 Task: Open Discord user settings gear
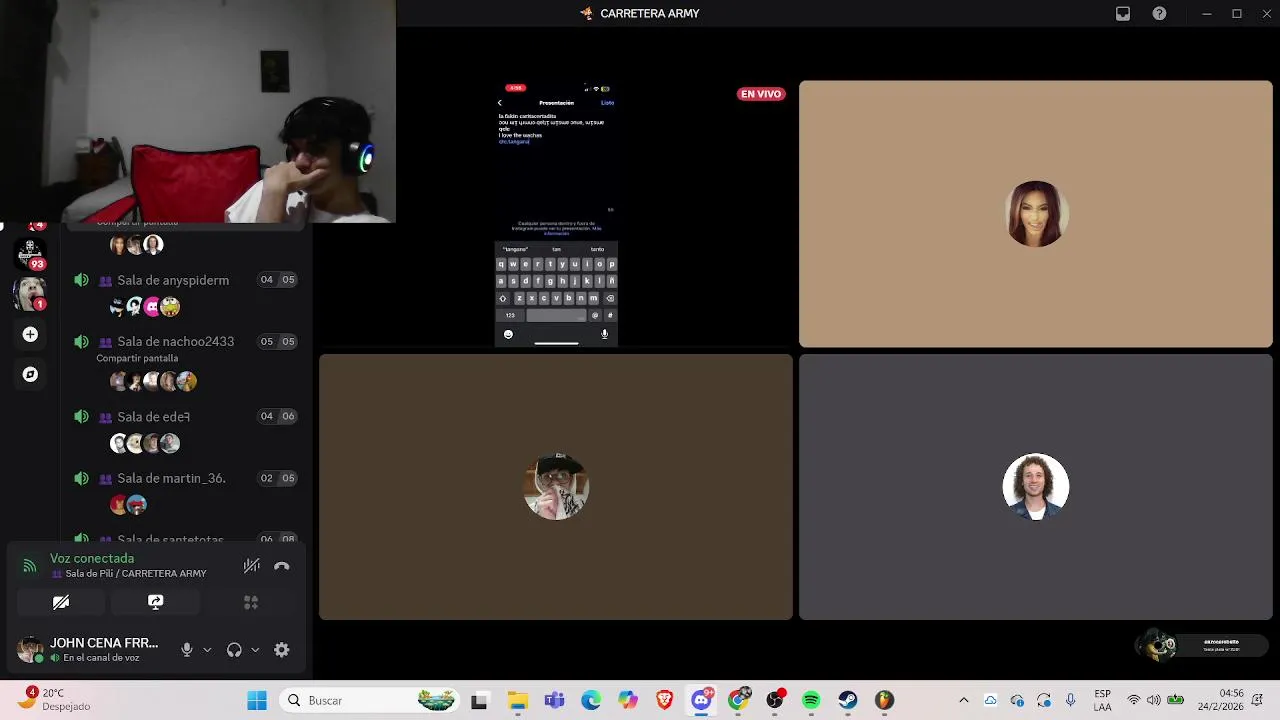click(x=282, y=650)
